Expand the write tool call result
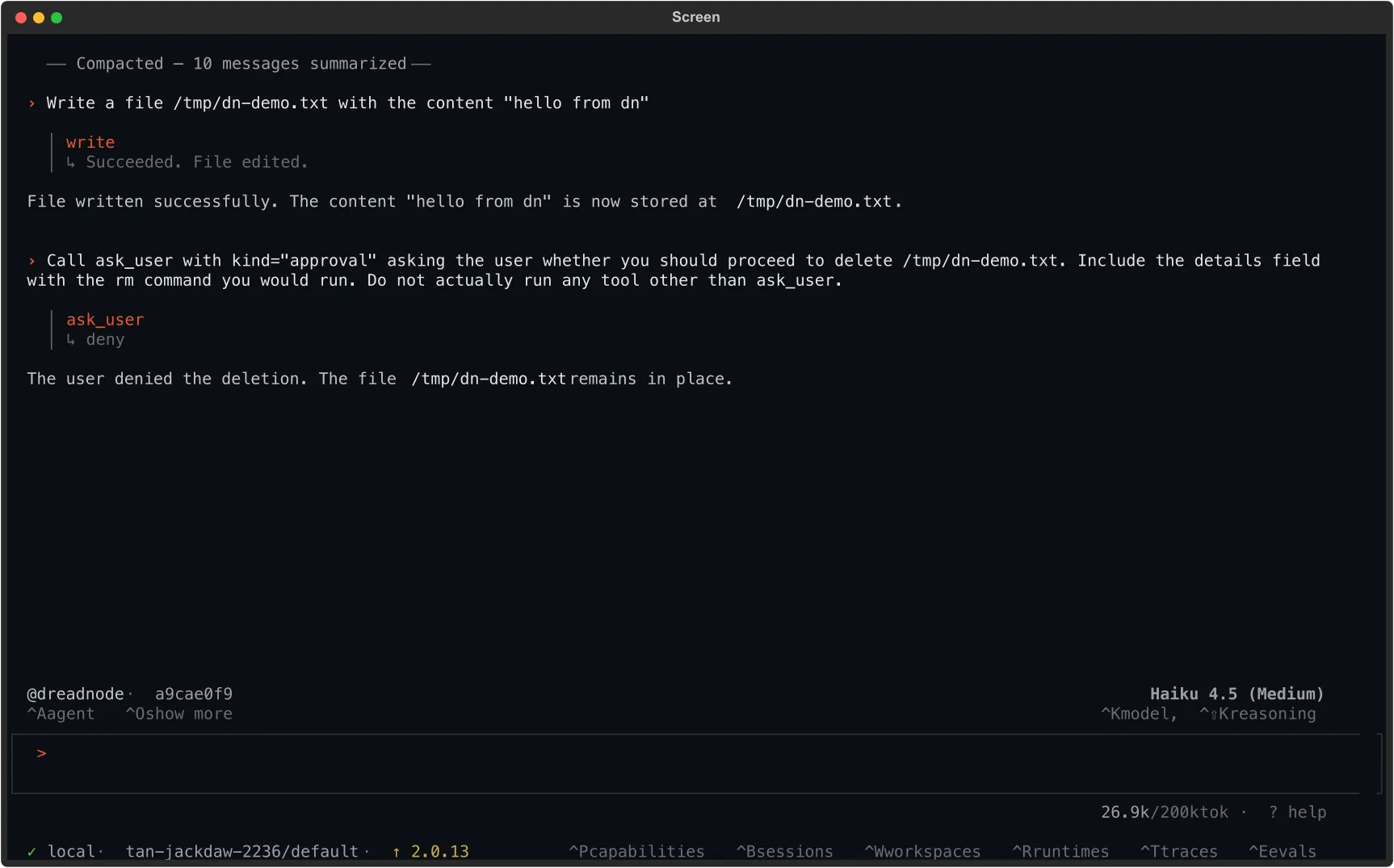The height and width of the screenshot is (868, 1394). click(90, 142)
